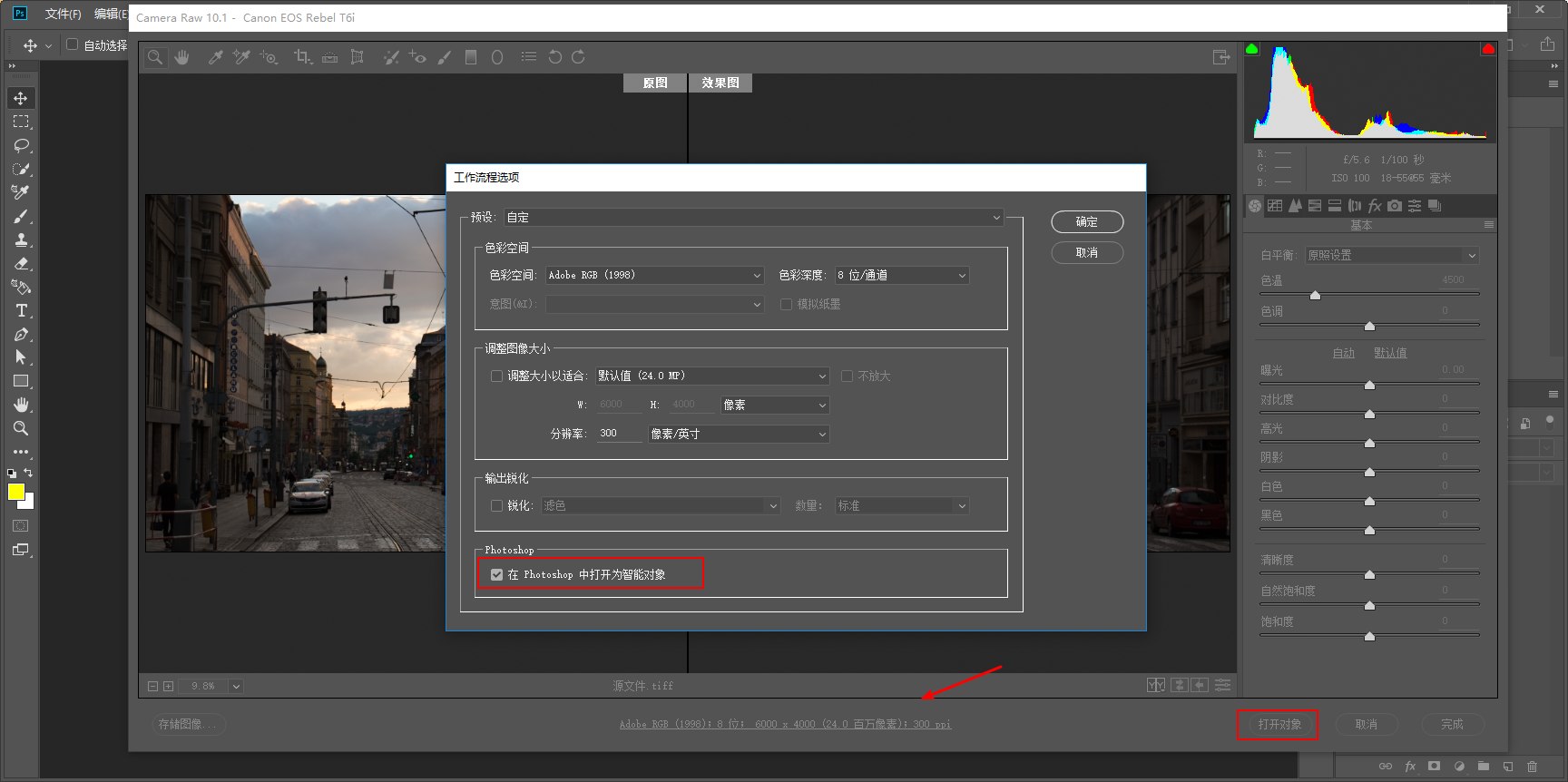Open the tone curve panel icon
The width and height of the screenshot is (1568, 782).
point(1275,206)
